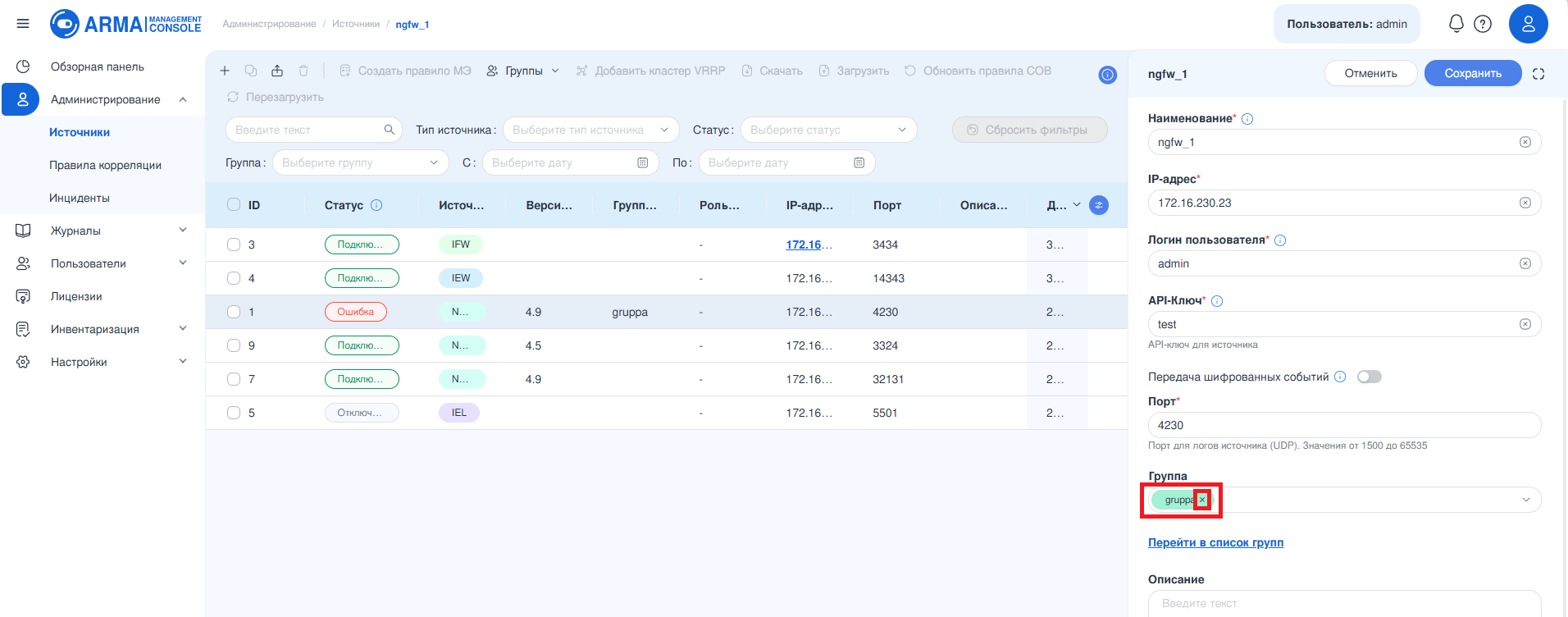Expand the Журналы sidebar section
1568x617 pixels.
coord(103,231)
